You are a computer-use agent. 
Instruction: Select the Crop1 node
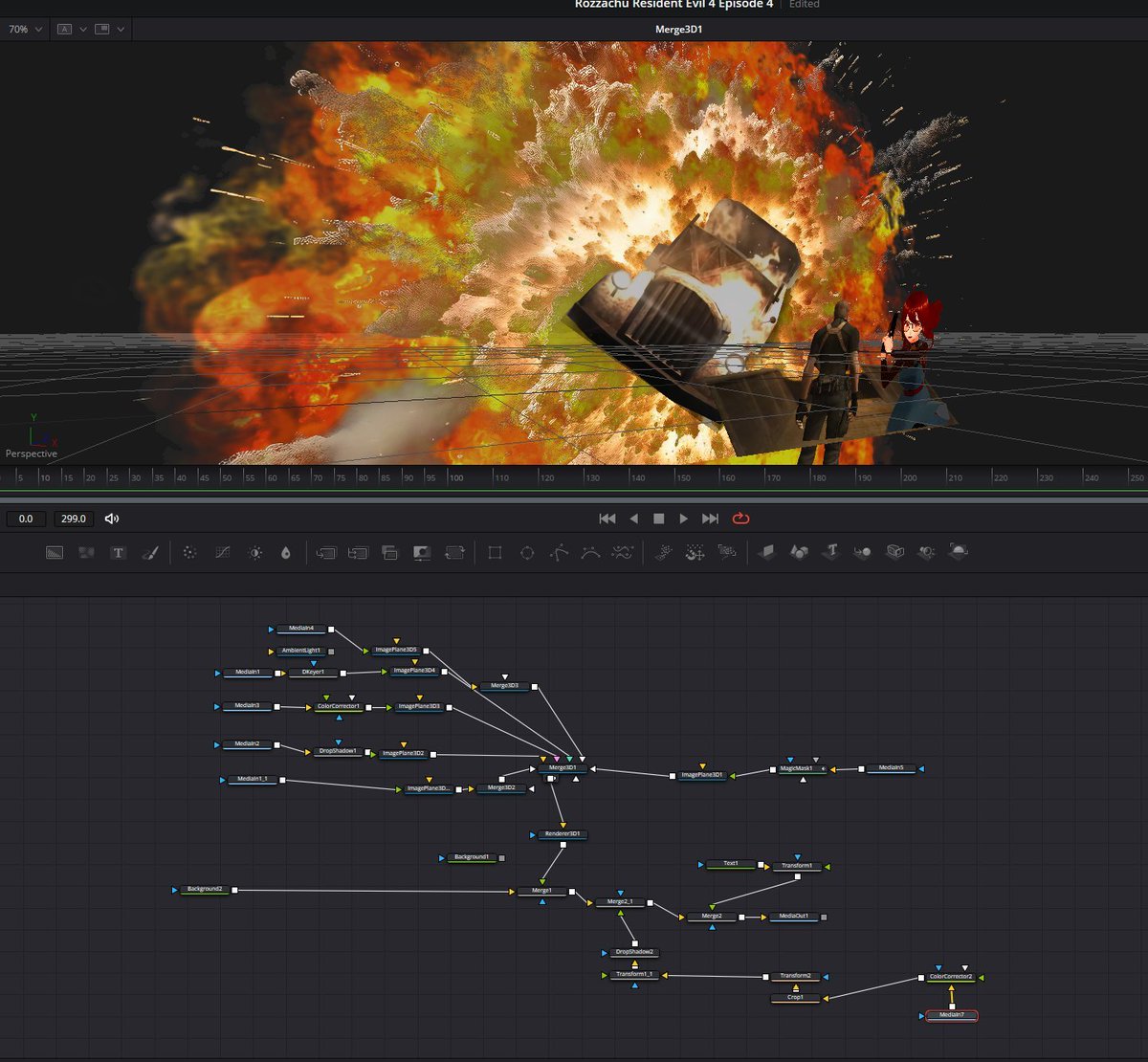coord(796,998)
